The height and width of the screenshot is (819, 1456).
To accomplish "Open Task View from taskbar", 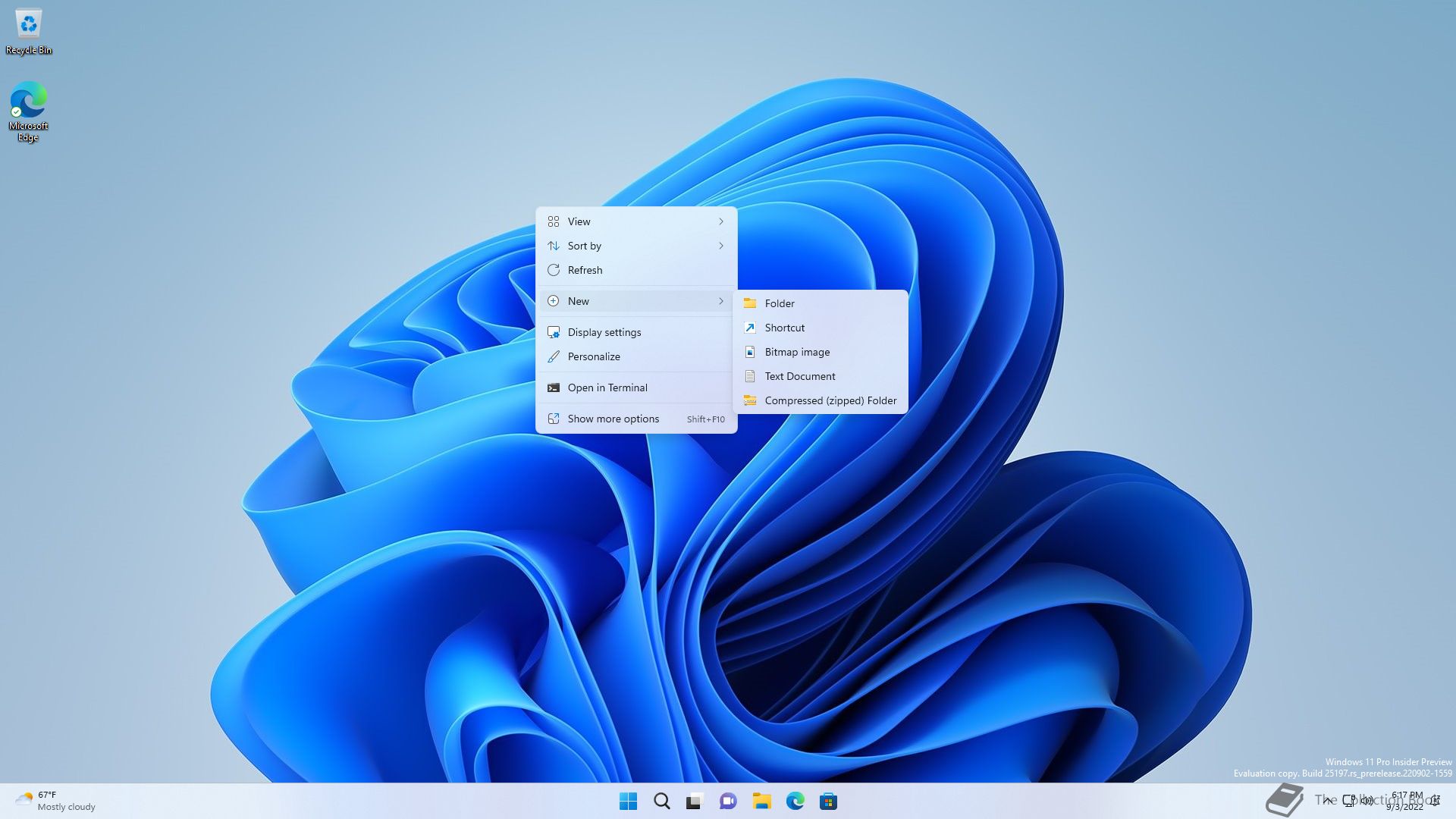I will click(695, 802).
